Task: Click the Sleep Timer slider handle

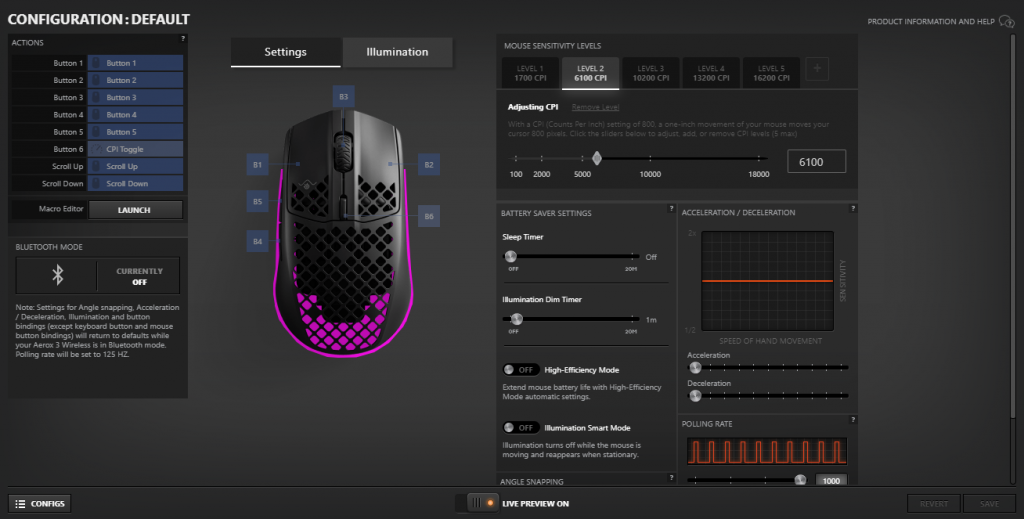Action: (511, 257)
